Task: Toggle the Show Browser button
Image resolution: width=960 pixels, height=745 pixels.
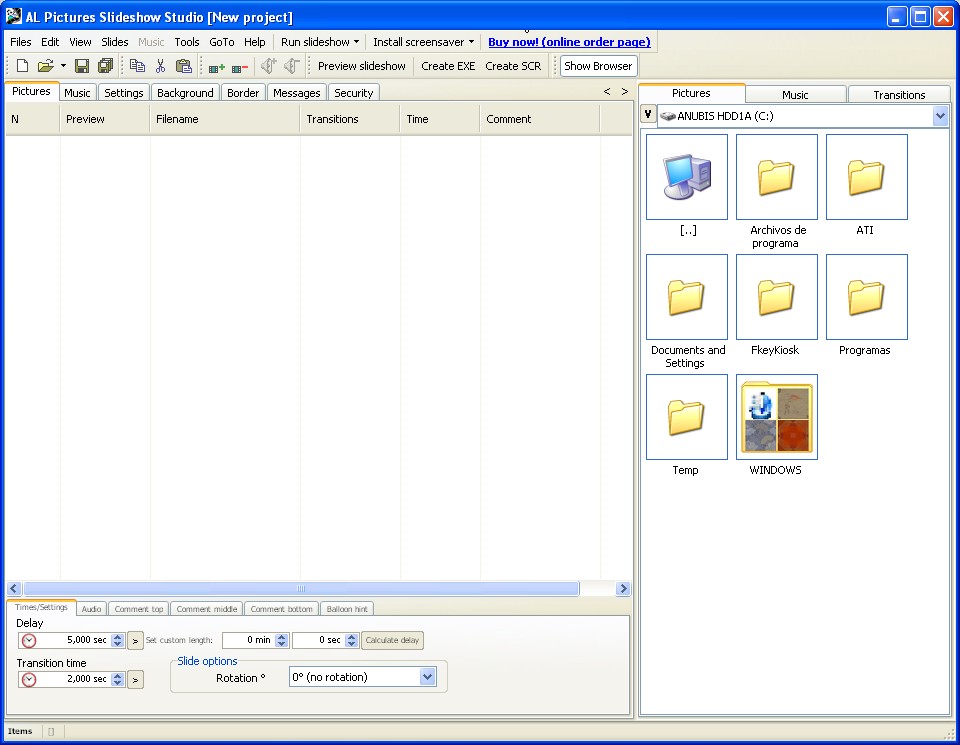Action: (598, 66)
